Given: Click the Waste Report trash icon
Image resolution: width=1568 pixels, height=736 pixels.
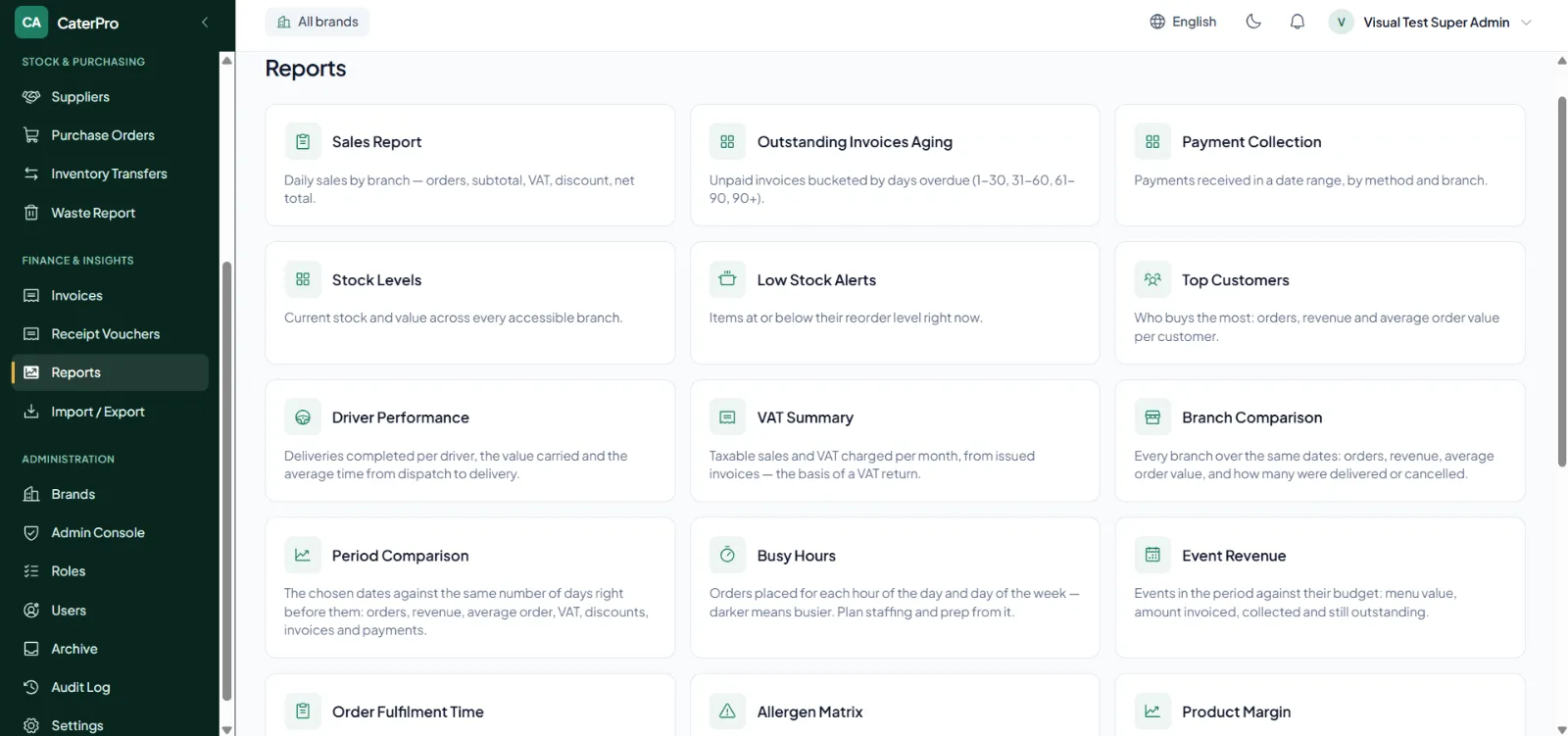Looking at the screenshot, I should point(31,213).
